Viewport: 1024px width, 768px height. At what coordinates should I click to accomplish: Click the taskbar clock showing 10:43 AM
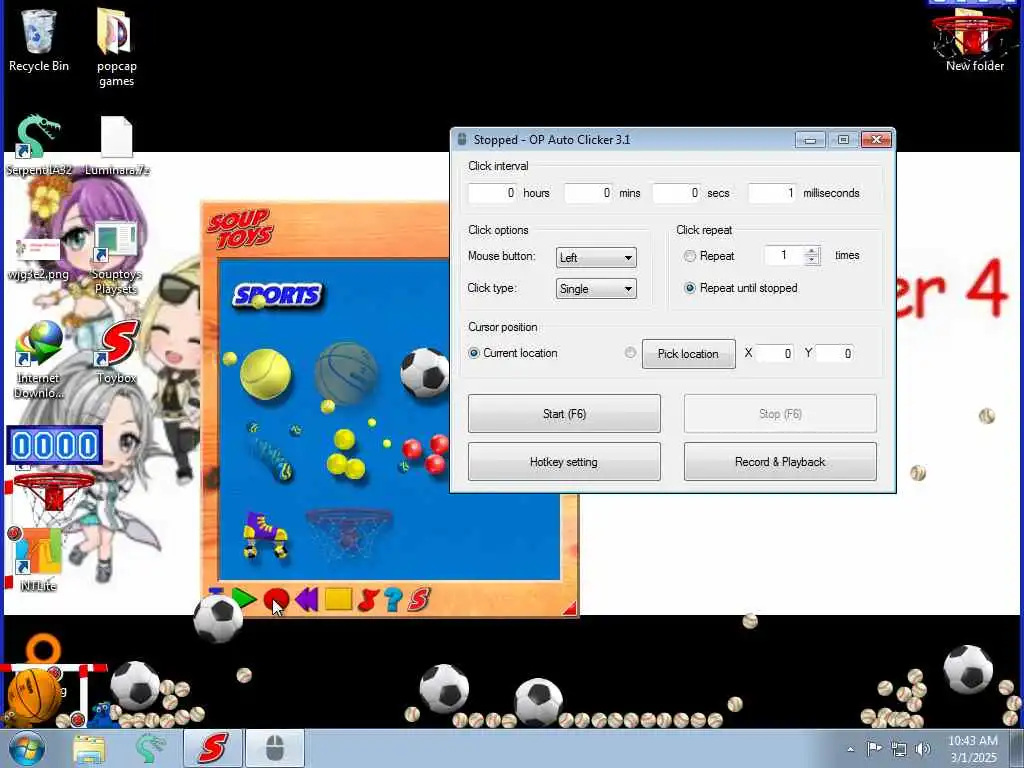(x=973, y=749)
